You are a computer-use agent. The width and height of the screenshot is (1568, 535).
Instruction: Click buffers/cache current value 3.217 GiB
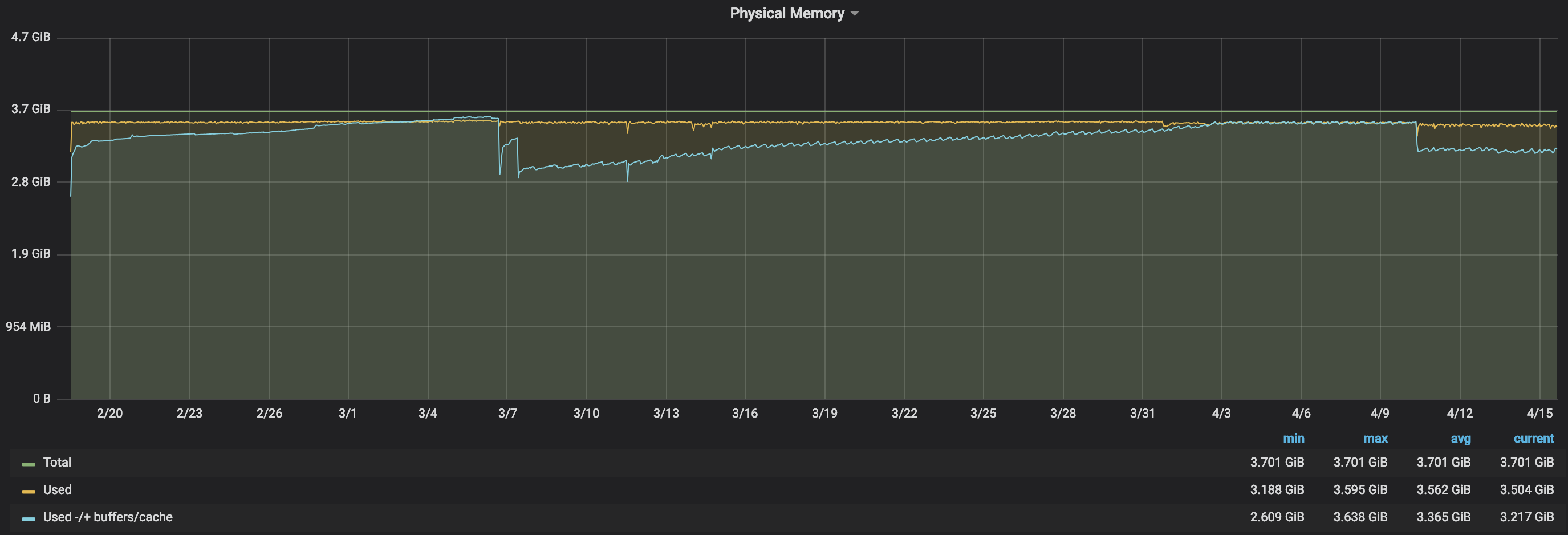click(x=1526, y=517)
